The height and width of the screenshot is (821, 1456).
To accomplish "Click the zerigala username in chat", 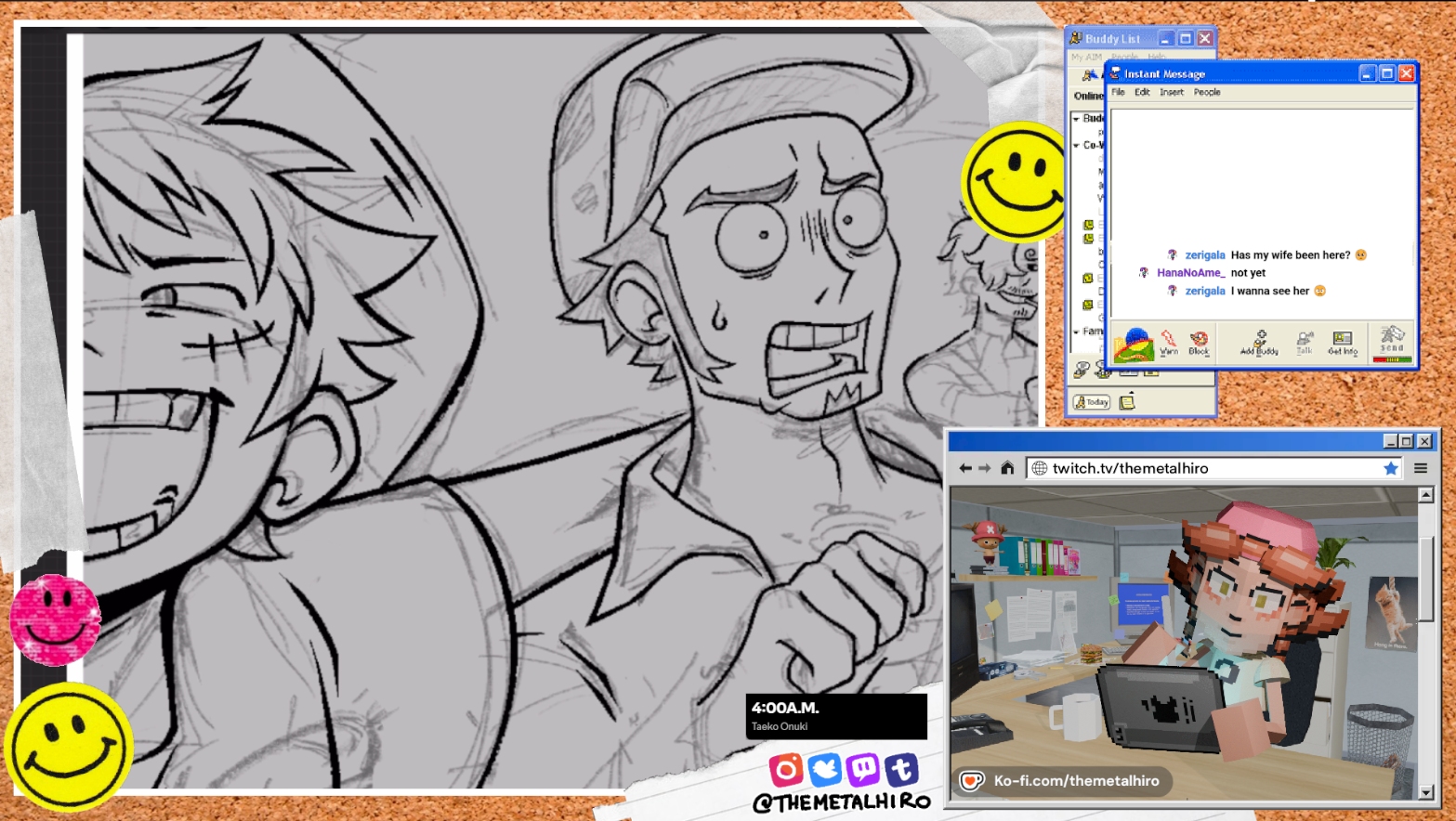I will (x=1204, y=254).
